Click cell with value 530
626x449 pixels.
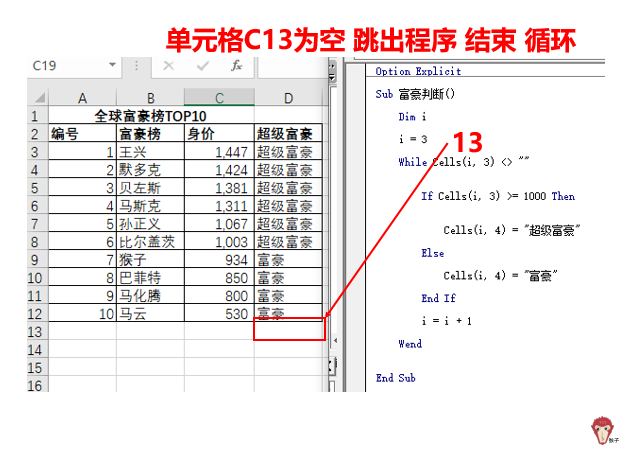pos(219,314)
